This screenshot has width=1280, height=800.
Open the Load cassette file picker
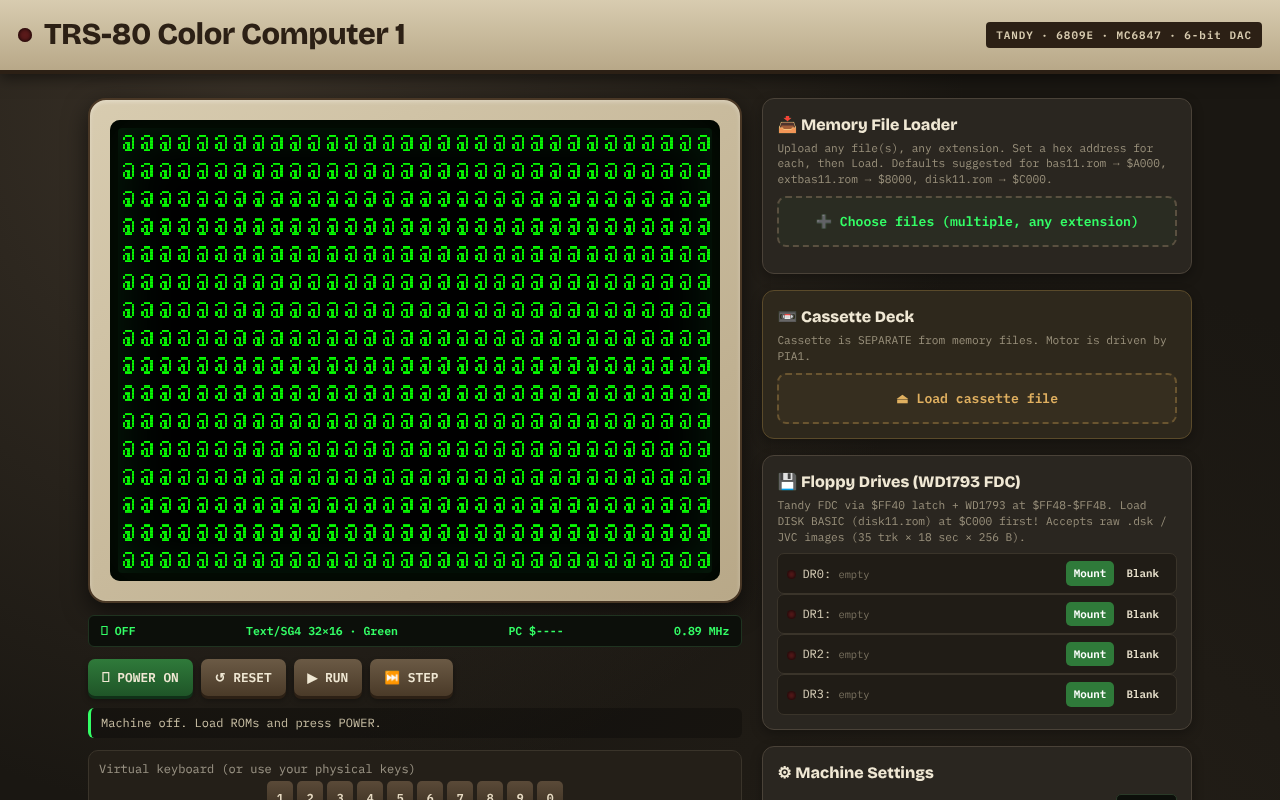click(977, 399)
